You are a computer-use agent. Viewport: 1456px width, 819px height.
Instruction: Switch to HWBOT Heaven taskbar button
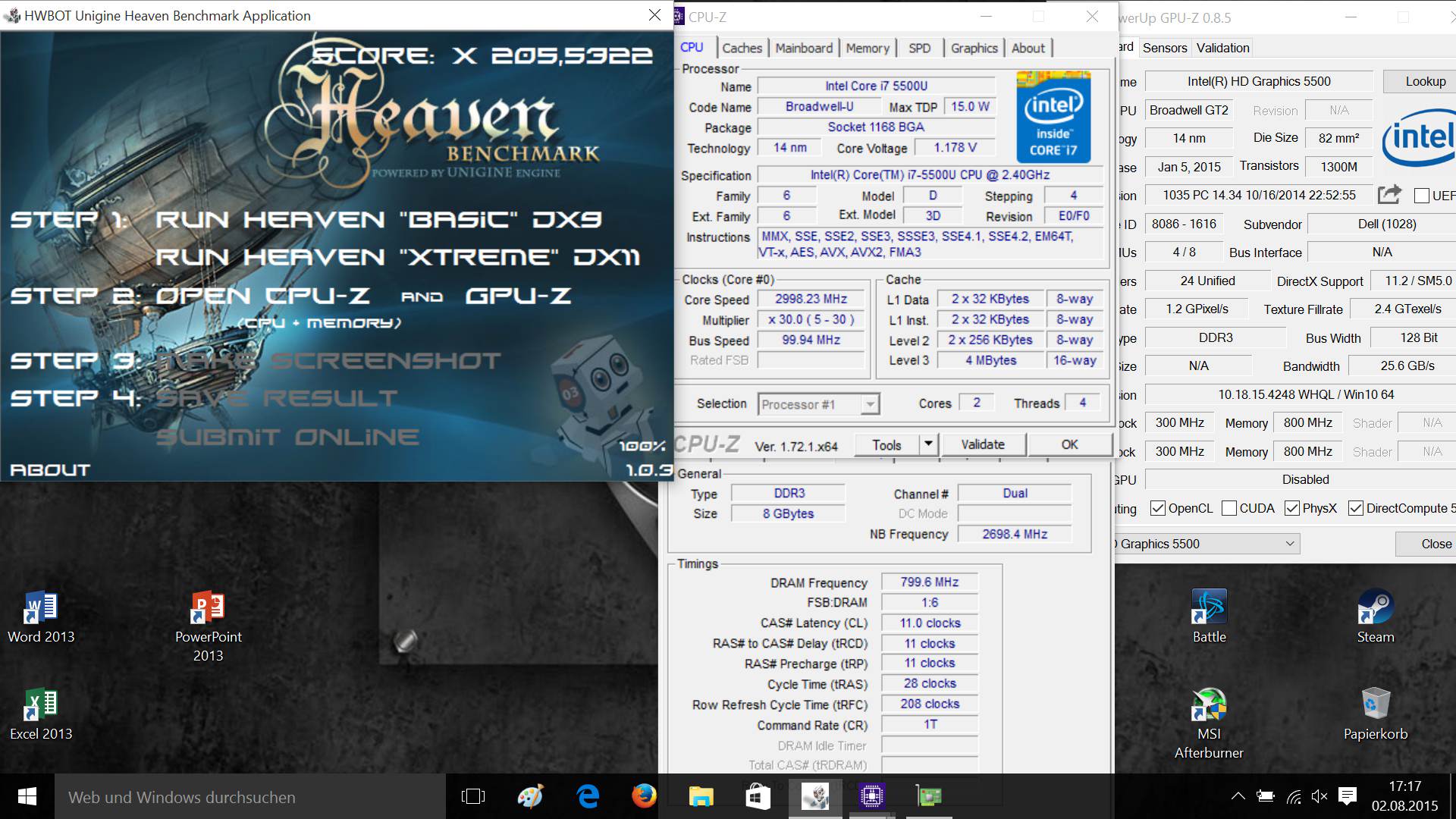(815, 796)
